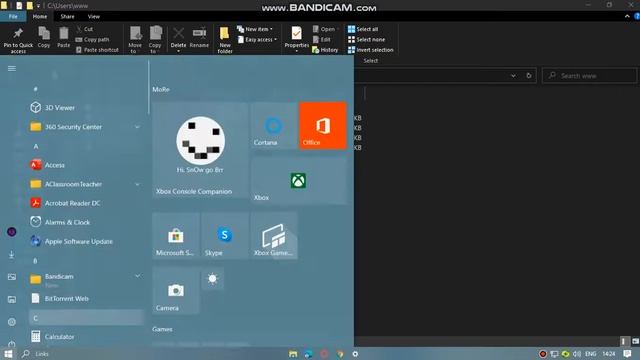Open the New item dropdown
Image resolution: width=640 pixels, height=360 pixels.
click(255, 29)
